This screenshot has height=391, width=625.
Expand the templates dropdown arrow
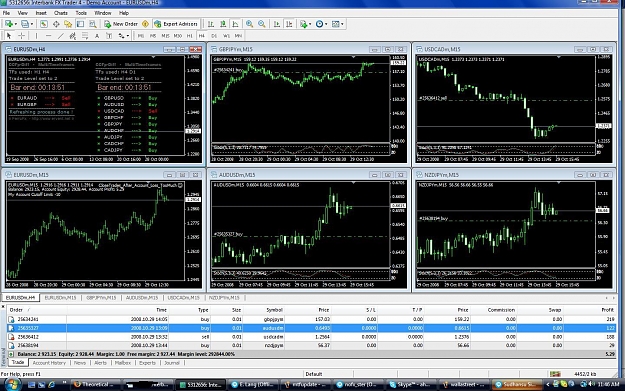tap(342, 24)
